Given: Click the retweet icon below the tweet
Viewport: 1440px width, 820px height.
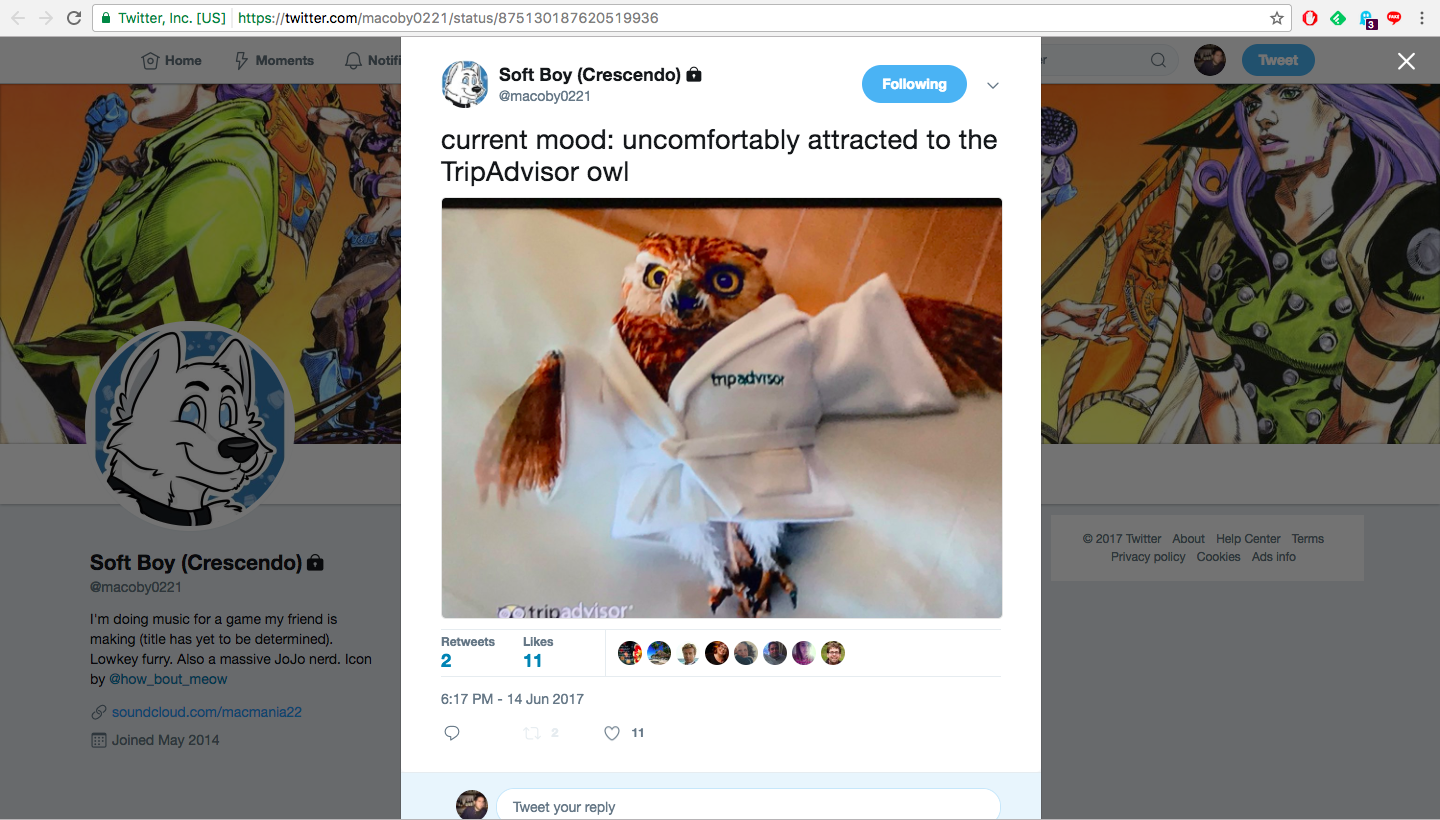Looking at the screenshot, I should coord(532,733).
